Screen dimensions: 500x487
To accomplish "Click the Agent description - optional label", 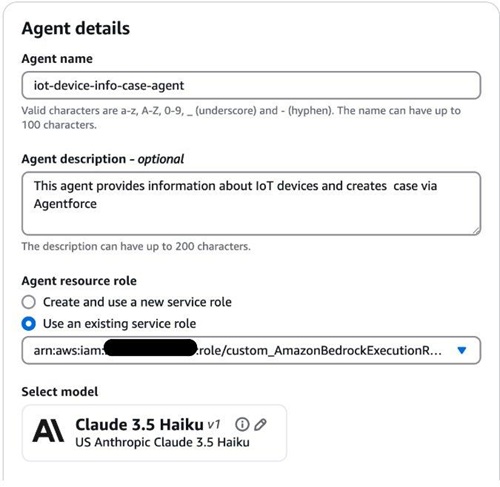I will pos(103,159).
